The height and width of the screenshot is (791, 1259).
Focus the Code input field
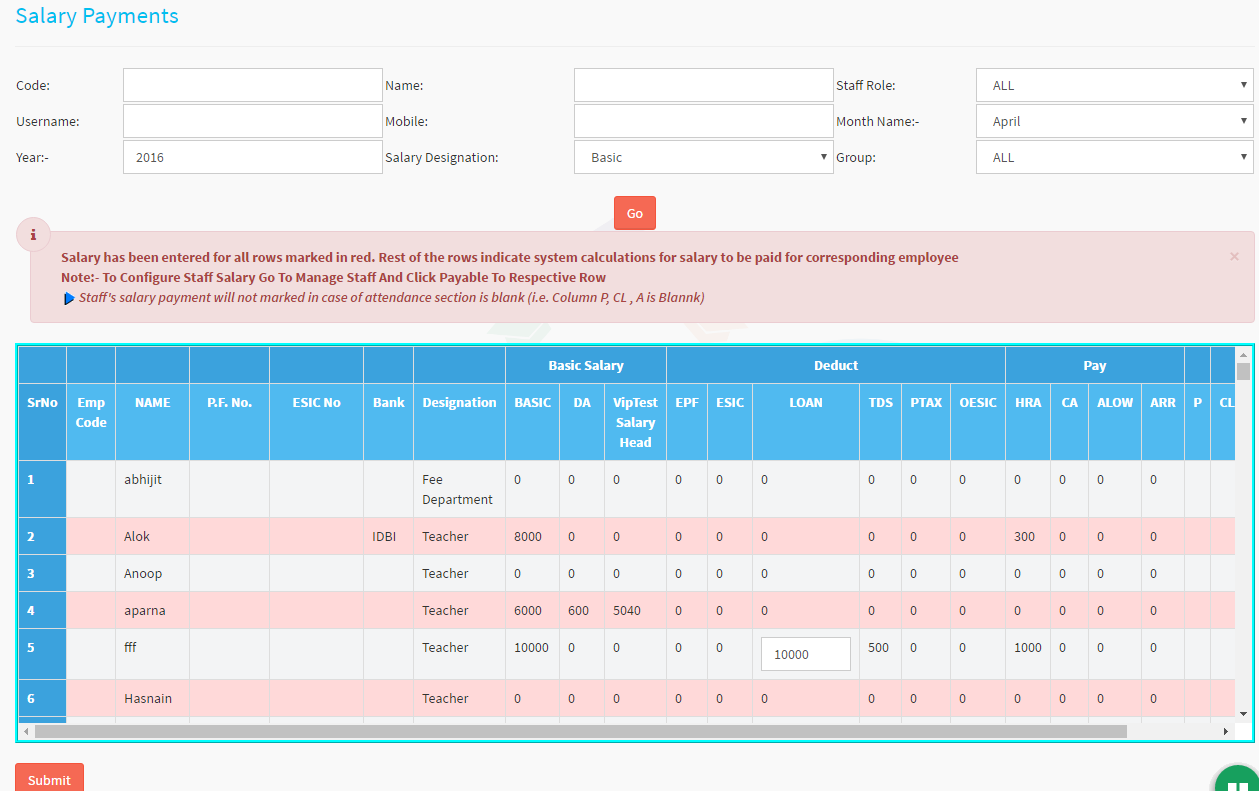[252, 86]
